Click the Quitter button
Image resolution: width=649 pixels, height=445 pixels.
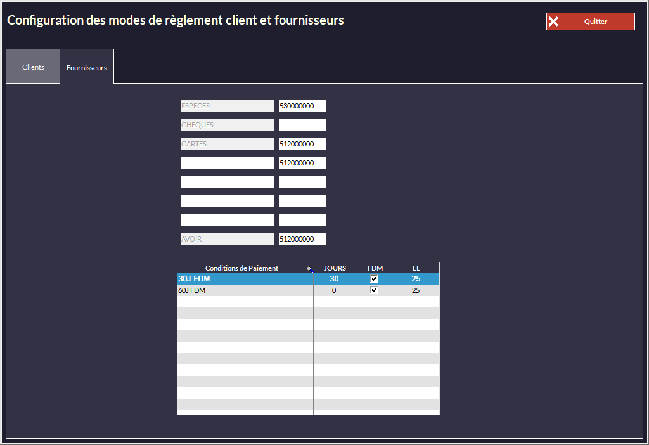pos(590,22)
